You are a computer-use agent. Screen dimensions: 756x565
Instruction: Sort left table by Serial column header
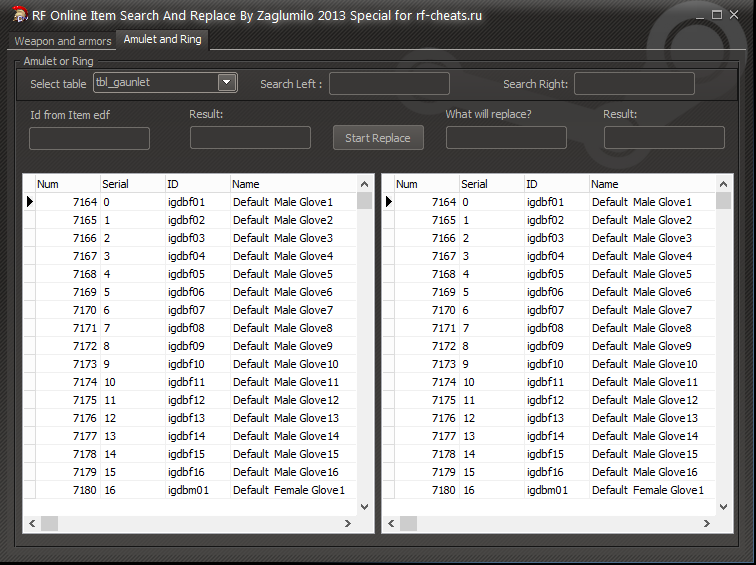[132, 184]
